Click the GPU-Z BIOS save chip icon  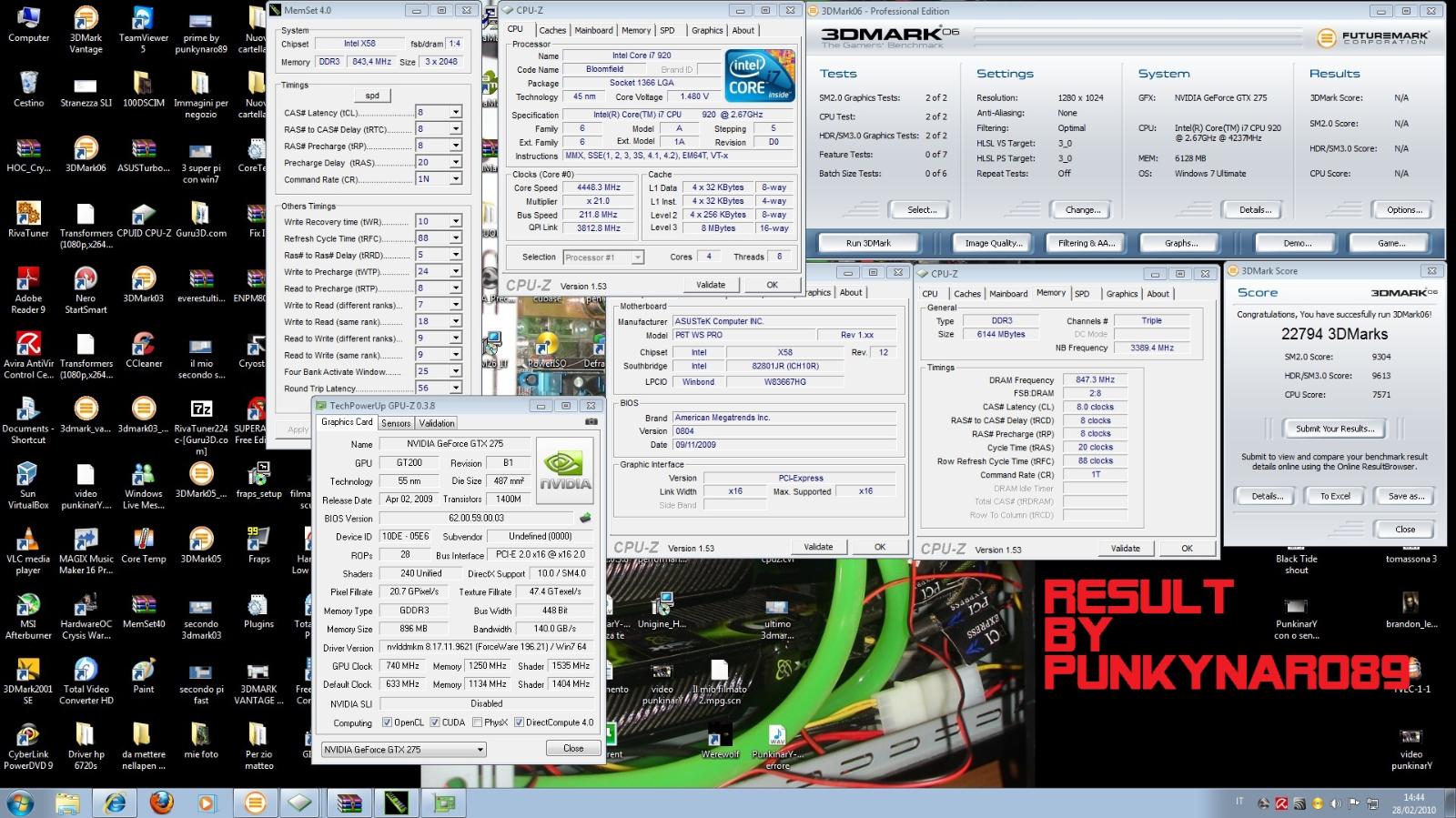click(x=585, y=518)
